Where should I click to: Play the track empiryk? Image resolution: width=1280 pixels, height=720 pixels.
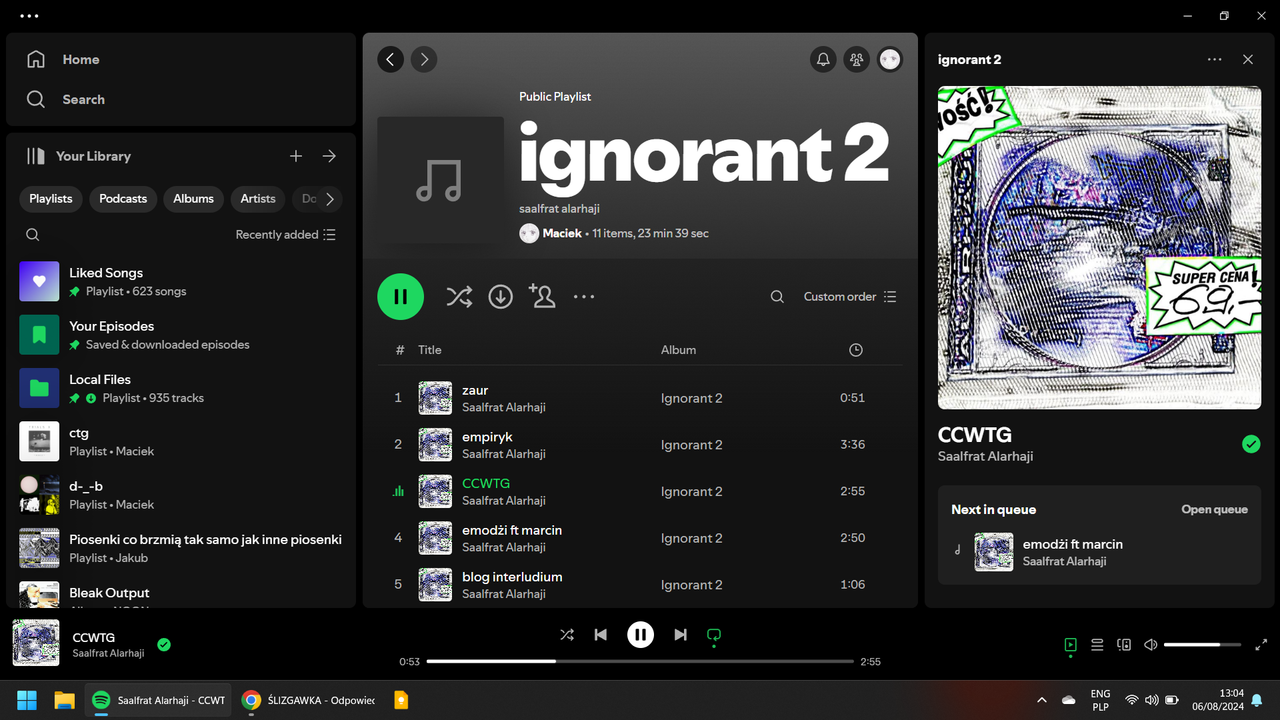point(640,444)
